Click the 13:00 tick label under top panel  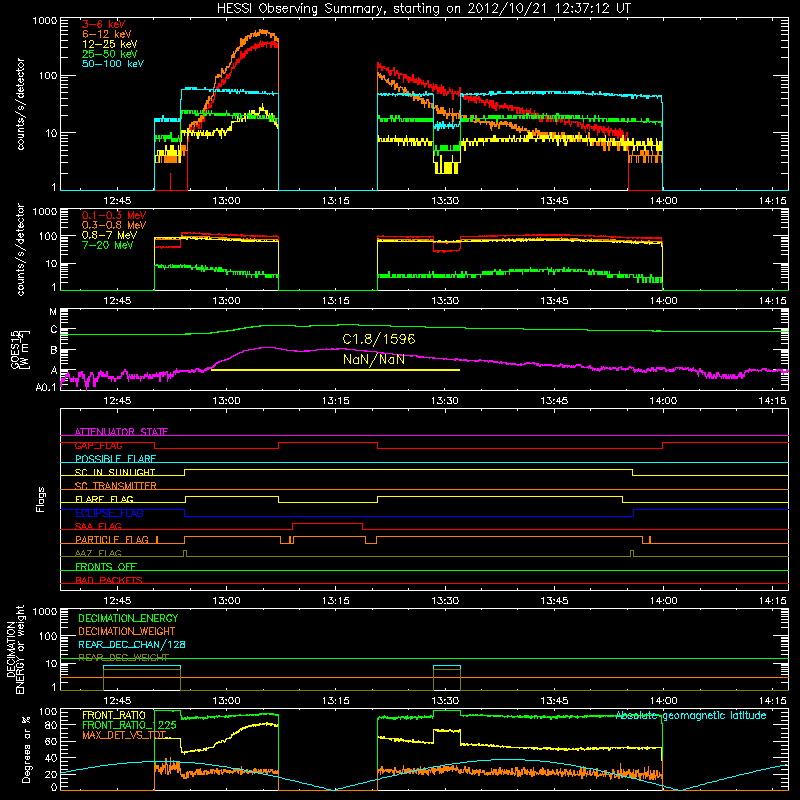(226, 201)
